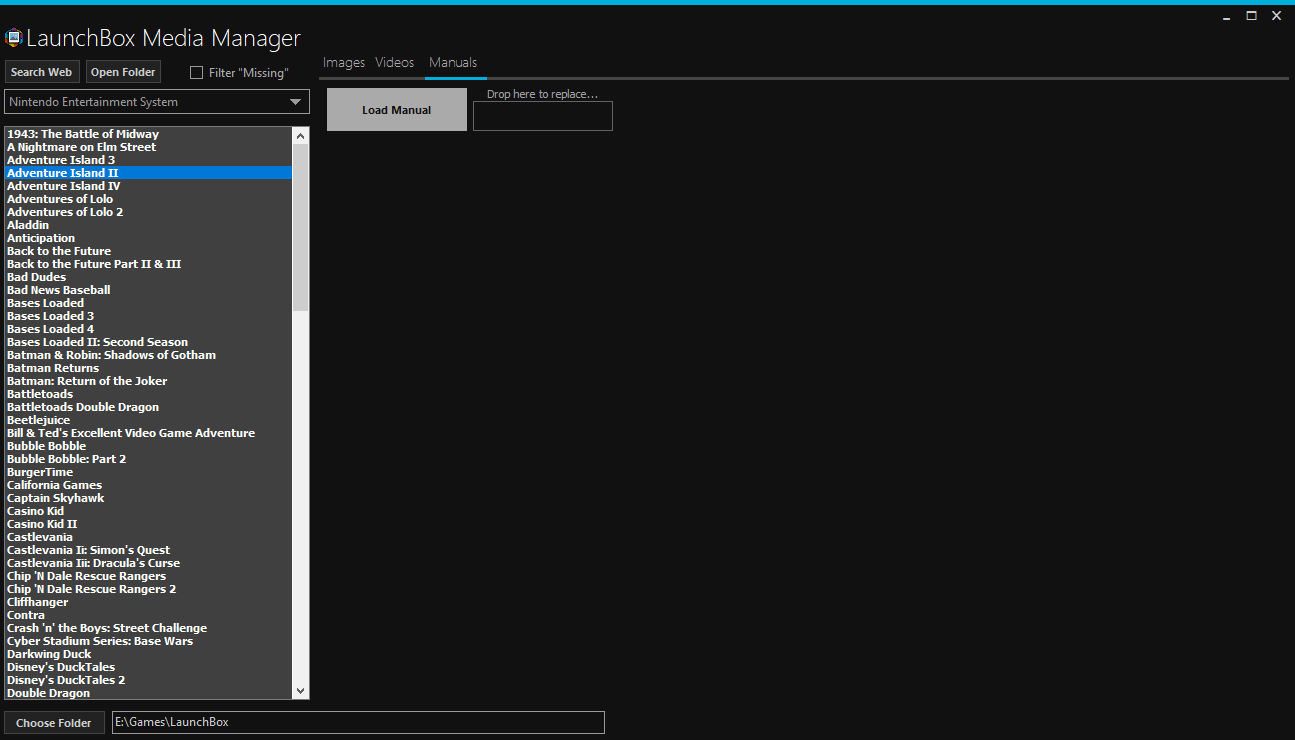Select Bases Loaded 3
1295x740 pixels.
coord(148,316)
